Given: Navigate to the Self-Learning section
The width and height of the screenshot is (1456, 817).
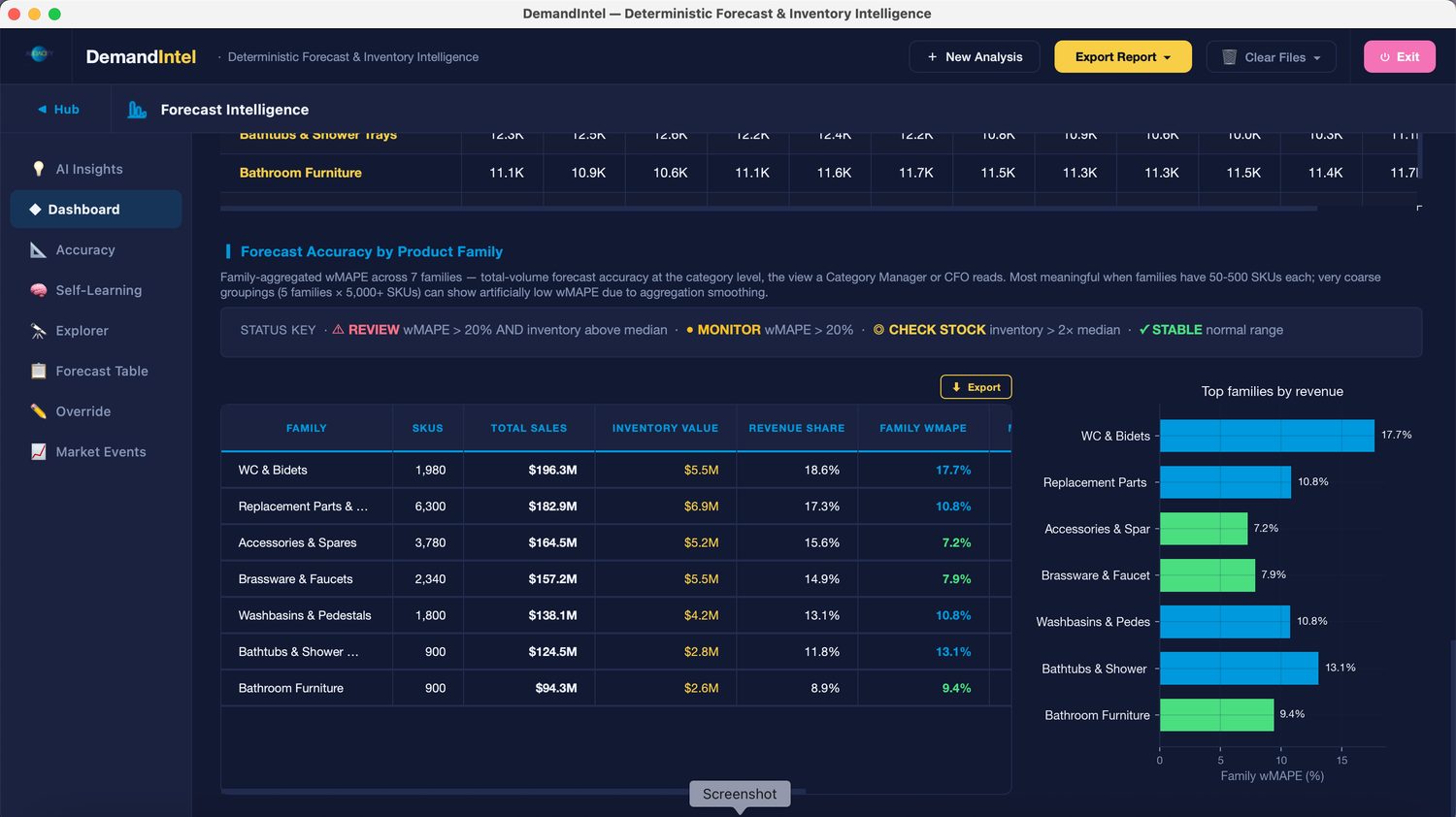Looking at the screenshot, I should (96, 290).
